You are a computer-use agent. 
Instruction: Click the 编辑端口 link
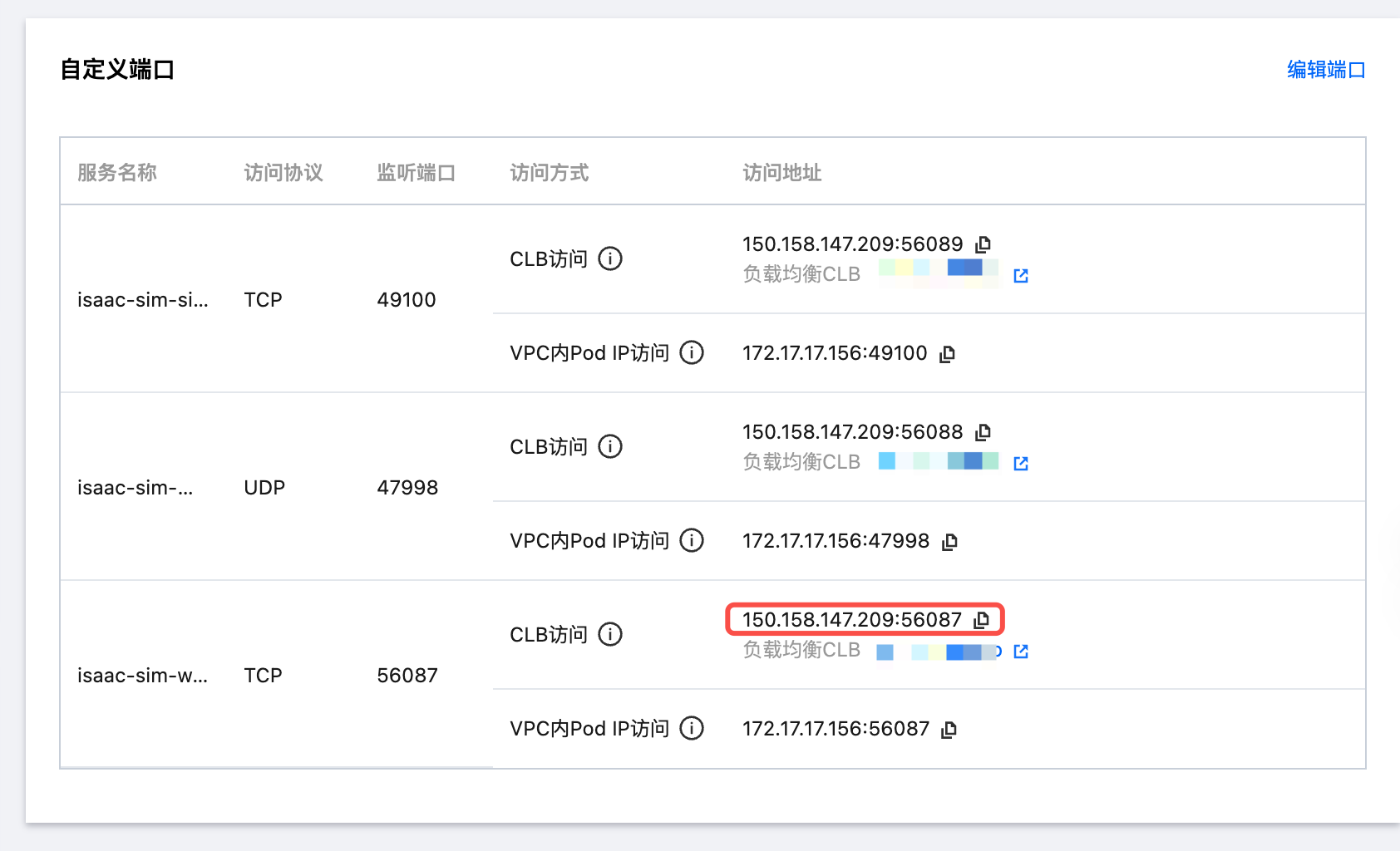[x=1326, y=70]
